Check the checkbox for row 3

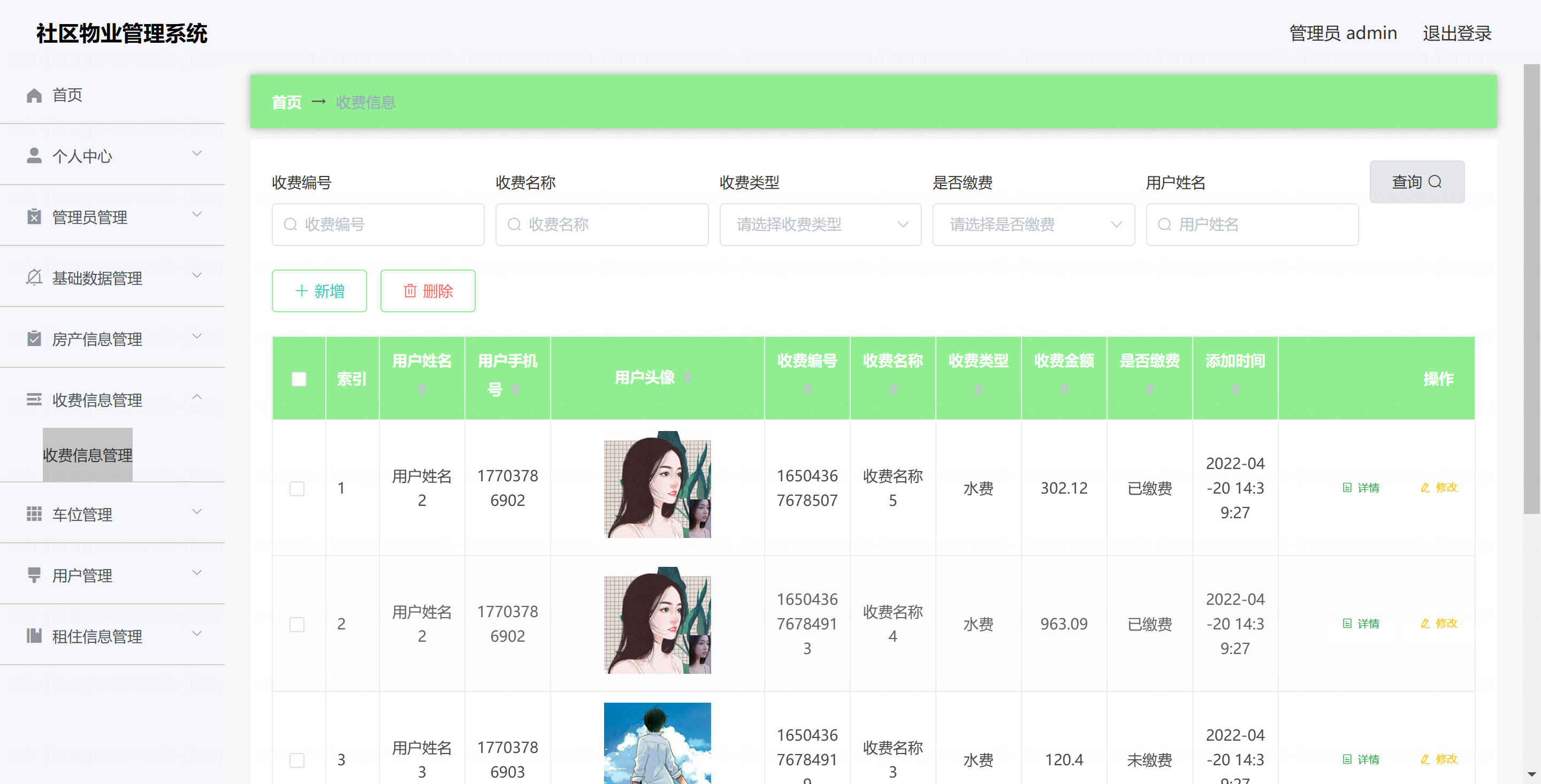[297, 760]
